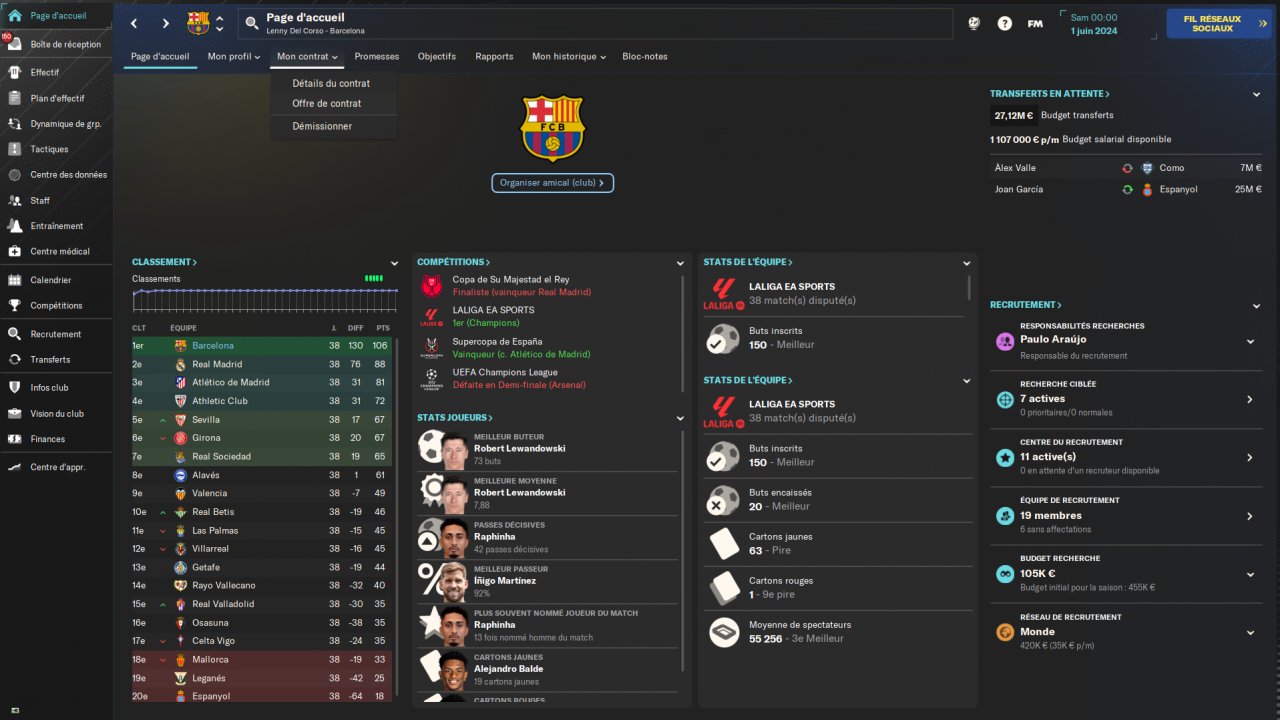
Task: Expand the Budget recherche dropdown
Action: click(1250, 574)
